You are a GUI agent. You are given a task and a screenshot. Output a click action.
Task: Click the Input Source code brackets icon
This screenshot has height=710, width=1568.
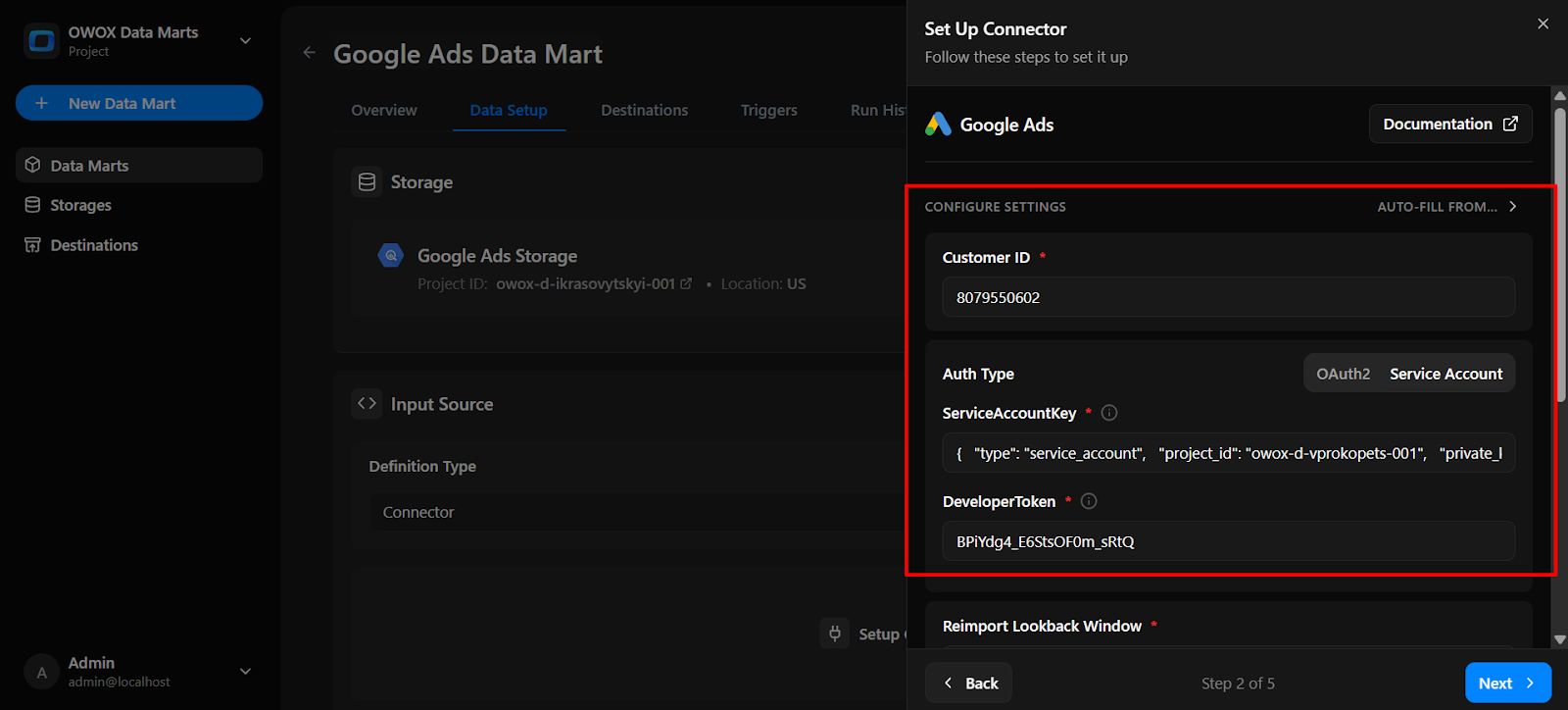click(367, 404)
